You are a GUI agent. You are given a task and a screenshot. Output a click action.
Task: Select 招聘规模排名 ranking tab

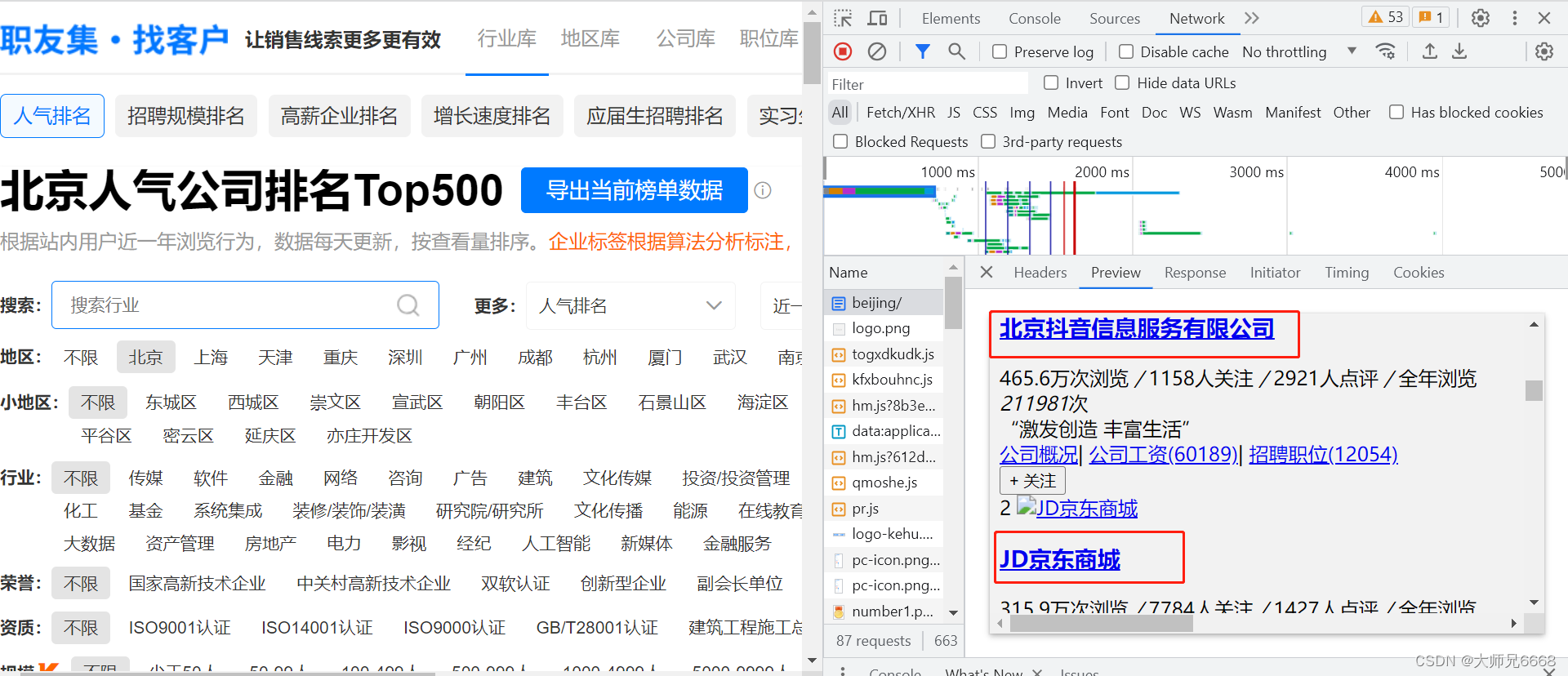pyautogui.click(x=185, y=116)
